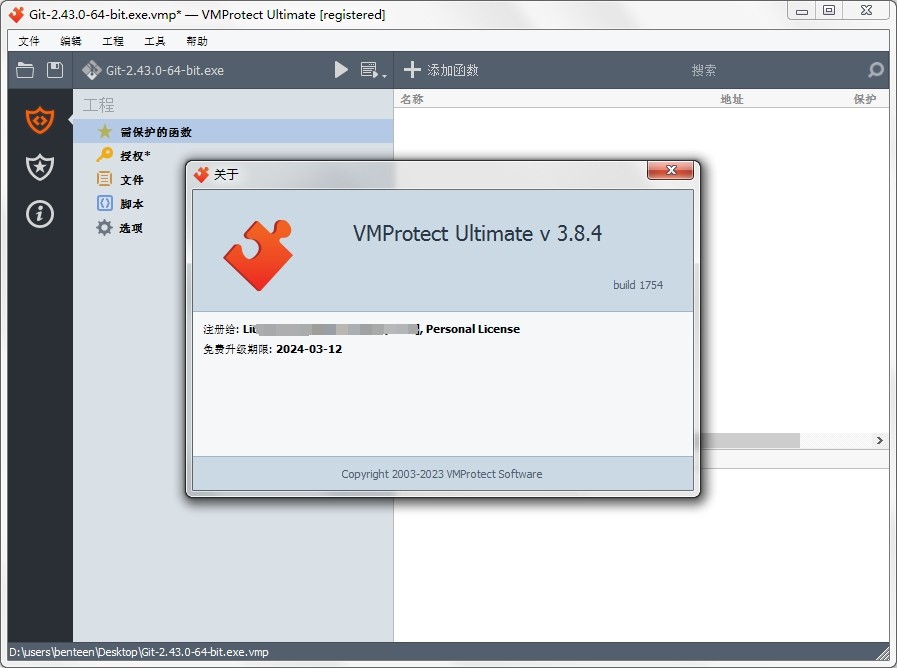Click the horizontal scrollbar thumb
The height and width of the screenshot is (668, 897).
tap(750, 440)
